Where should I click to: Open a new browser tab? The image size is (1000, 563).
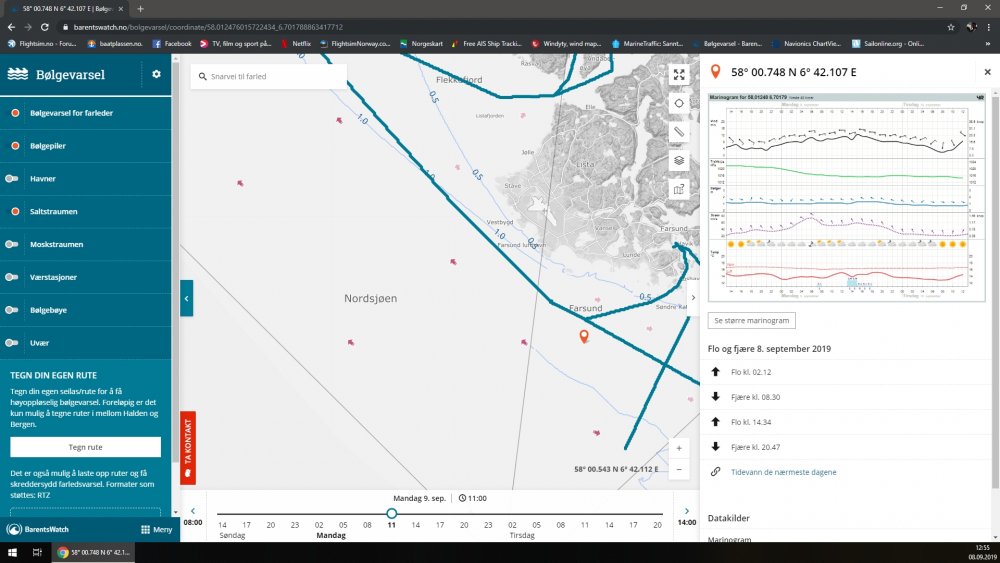click(x=140, y=8)
